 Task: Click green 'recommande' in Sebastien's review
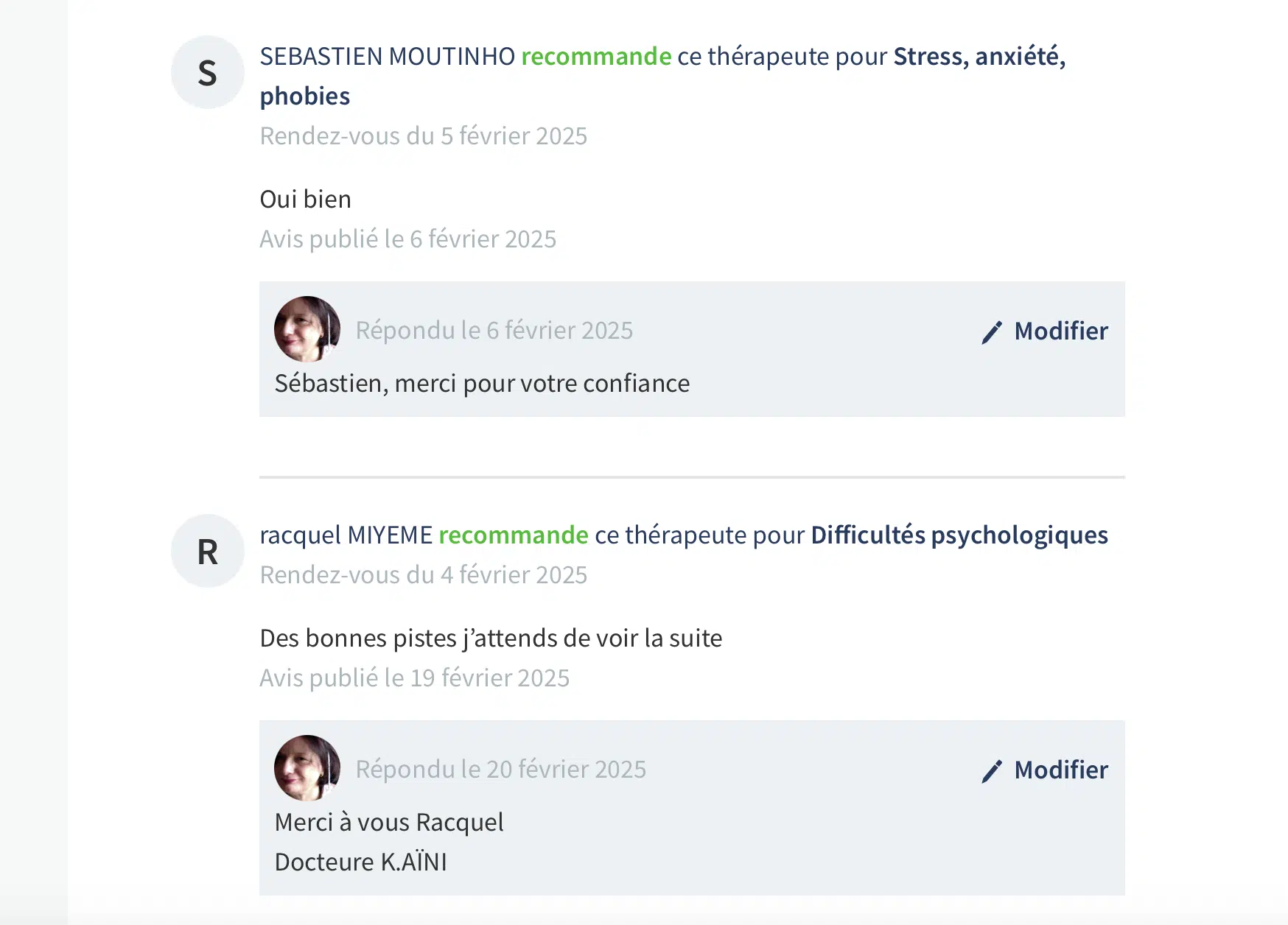596,56
